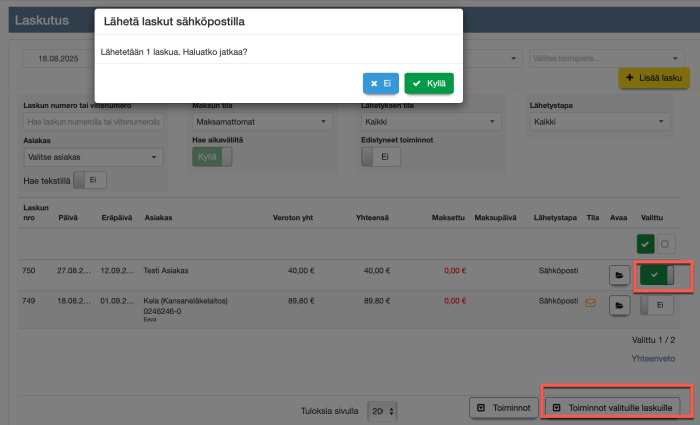Screen dimensions: 700x425
Task: Click the Yhteenveto link
Action: tap(653, 358)
